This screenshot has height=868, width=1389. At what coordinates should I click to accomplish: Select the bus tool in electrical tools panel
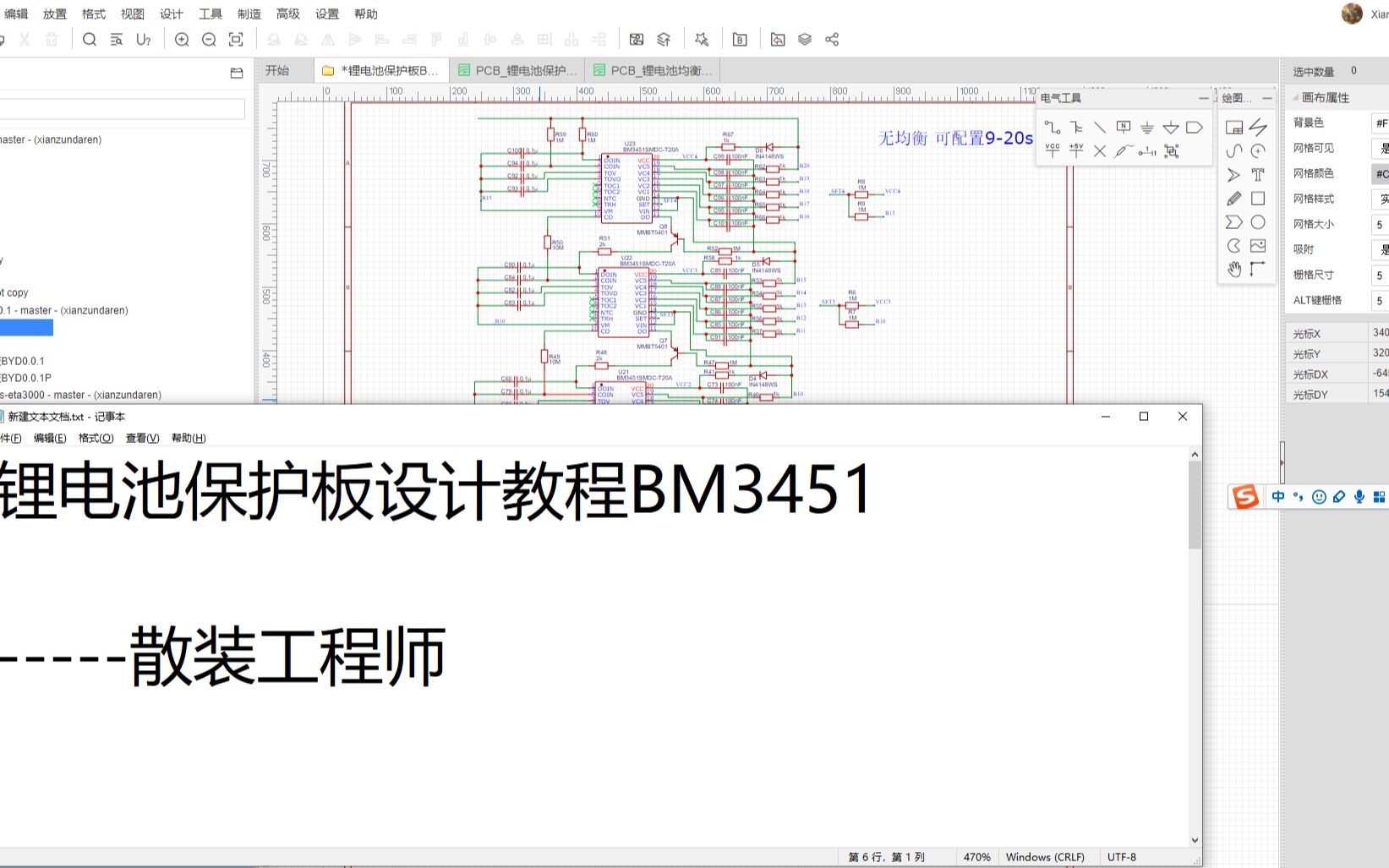(1075, 127)
